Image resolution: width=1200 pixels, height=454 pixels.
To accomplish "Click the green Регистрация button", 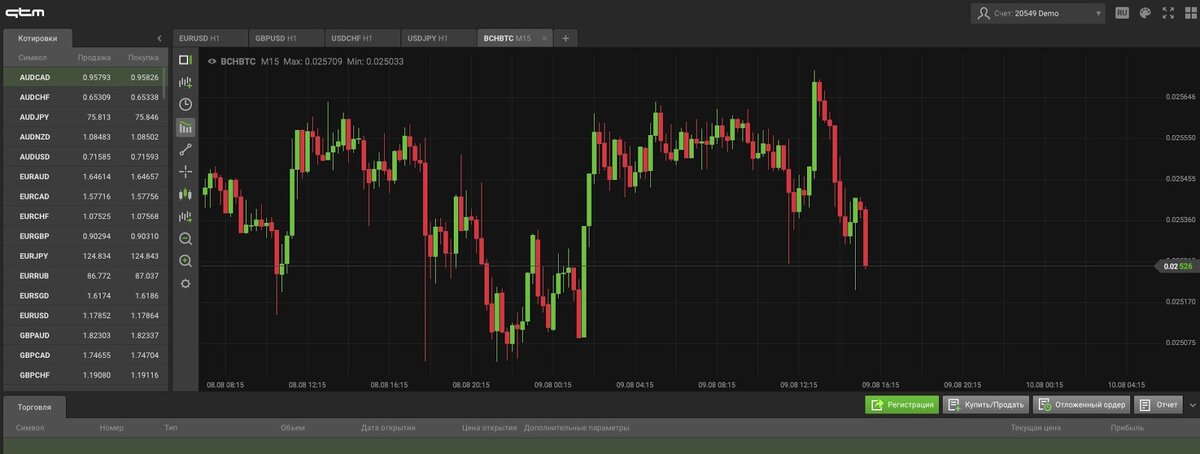I will pyautogui.click(x=902, y=405).
